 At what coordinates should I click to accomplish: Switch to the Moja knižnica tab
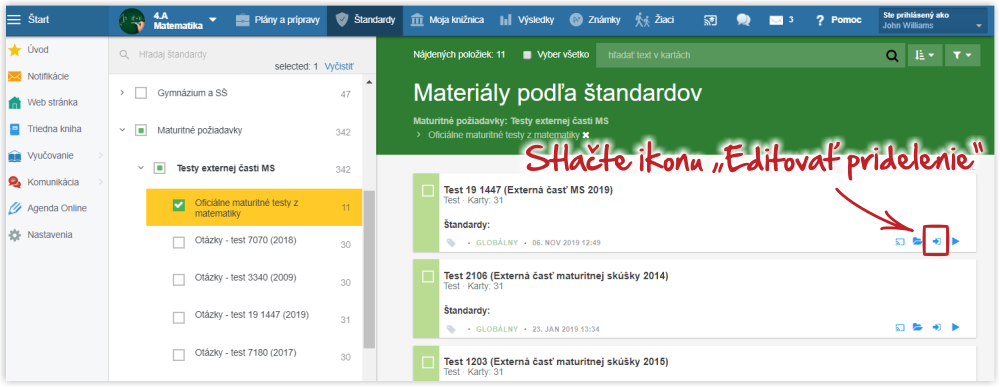[446, 20]
